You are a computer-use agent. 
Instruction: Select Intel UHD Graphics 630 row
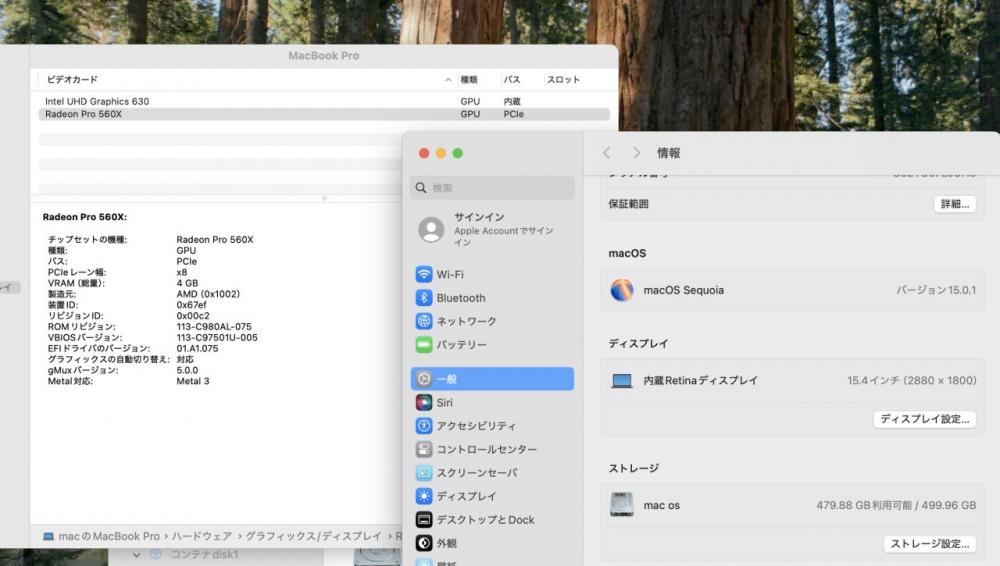pos(324,101)
